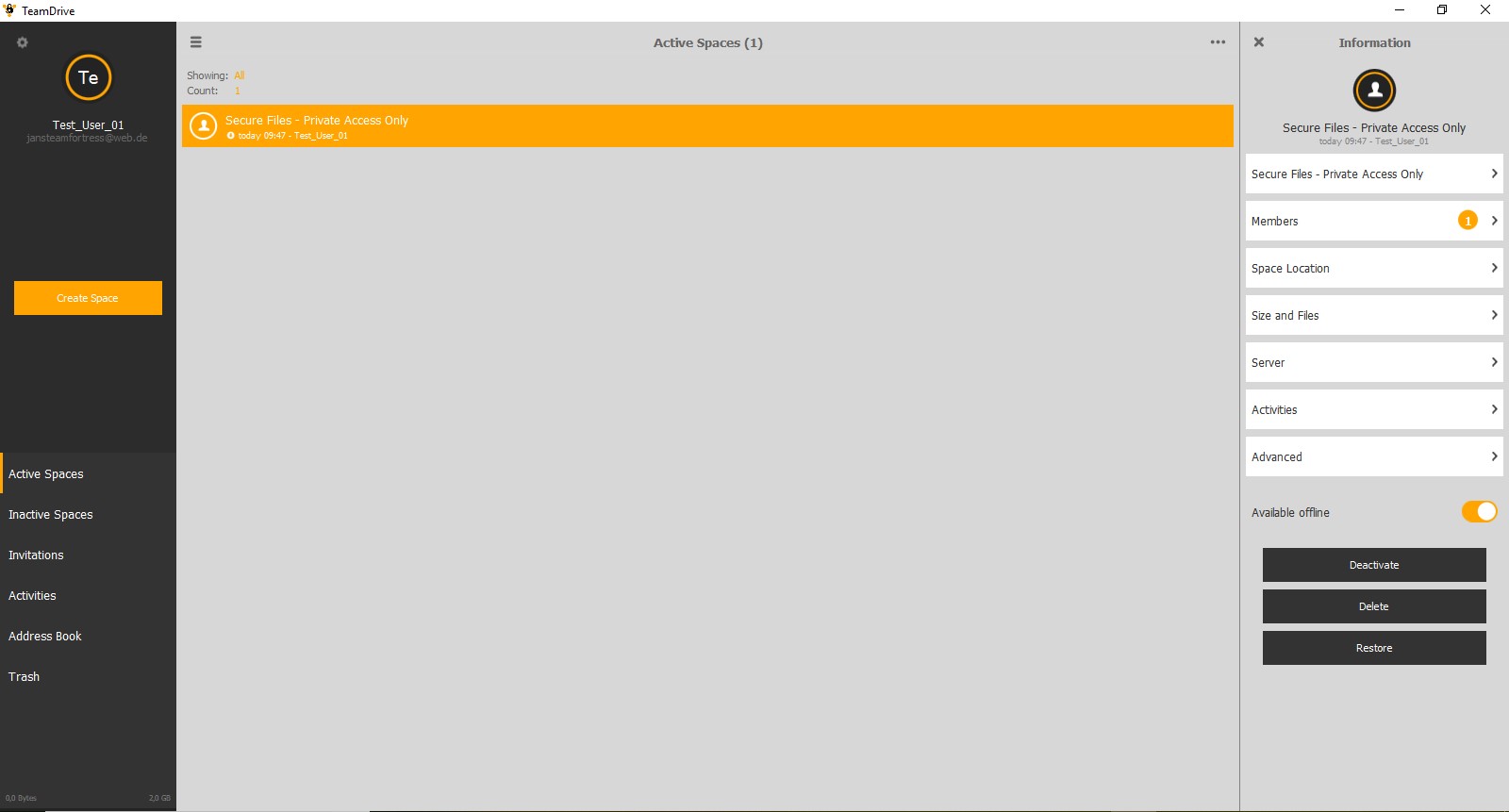Expand the Advanced row chevron

[1494, 456]
